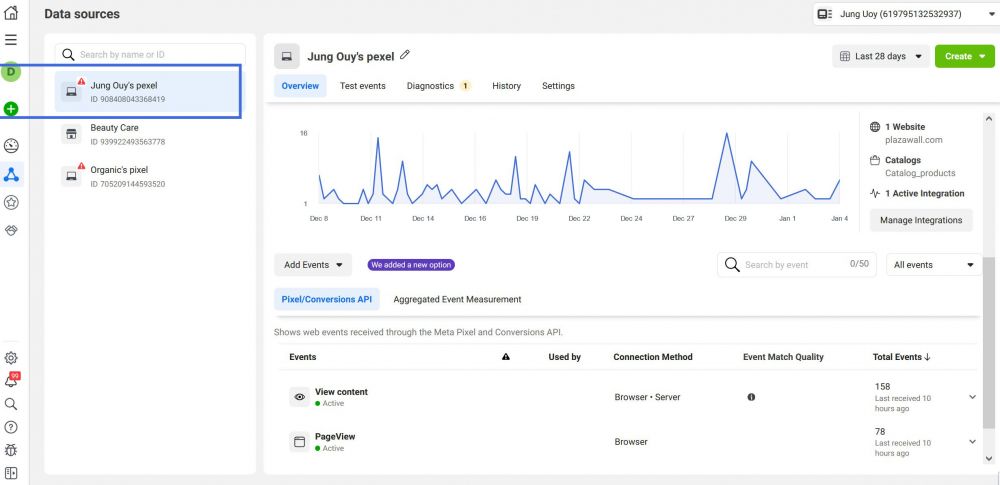
Task: Select Organic's pixel data source
Action: point(149,176)
